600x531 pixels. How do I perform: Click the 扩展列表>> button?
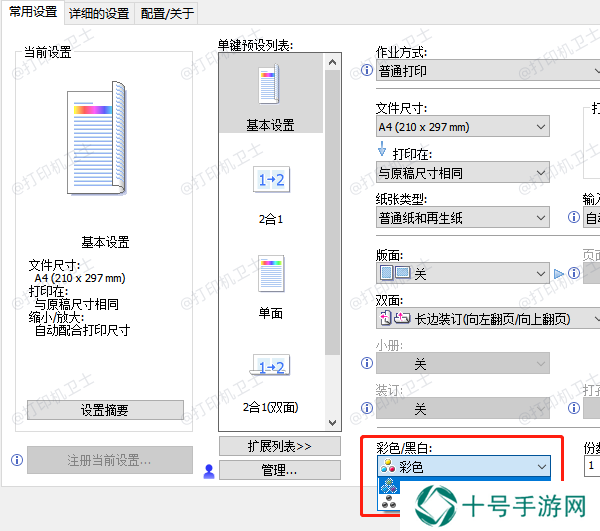tap(280, 446)
